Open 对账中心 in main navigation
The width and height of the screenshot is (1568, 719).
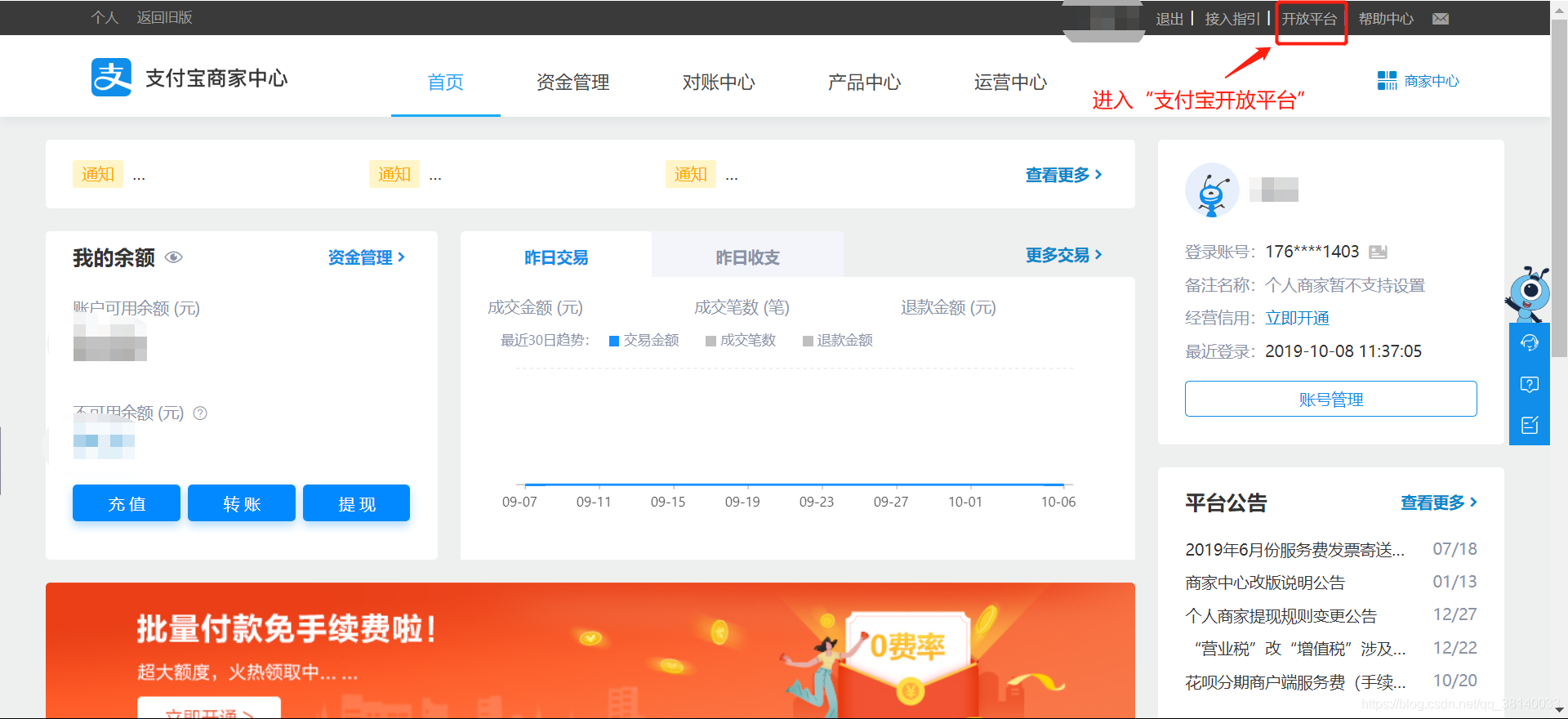(719, 82)
